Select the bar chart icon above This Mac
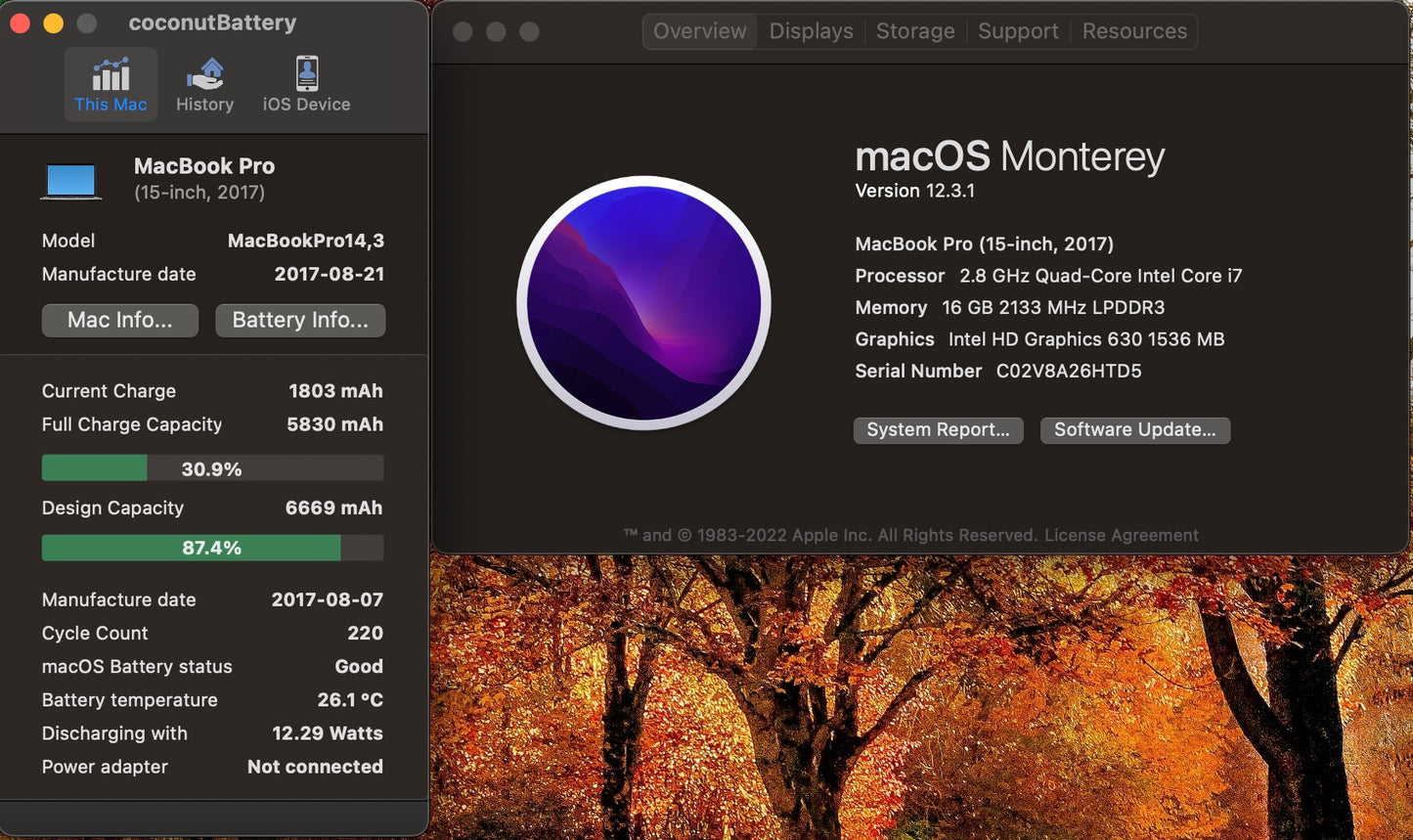Viewport: 1413px width, 840px height. coord(110,72)
